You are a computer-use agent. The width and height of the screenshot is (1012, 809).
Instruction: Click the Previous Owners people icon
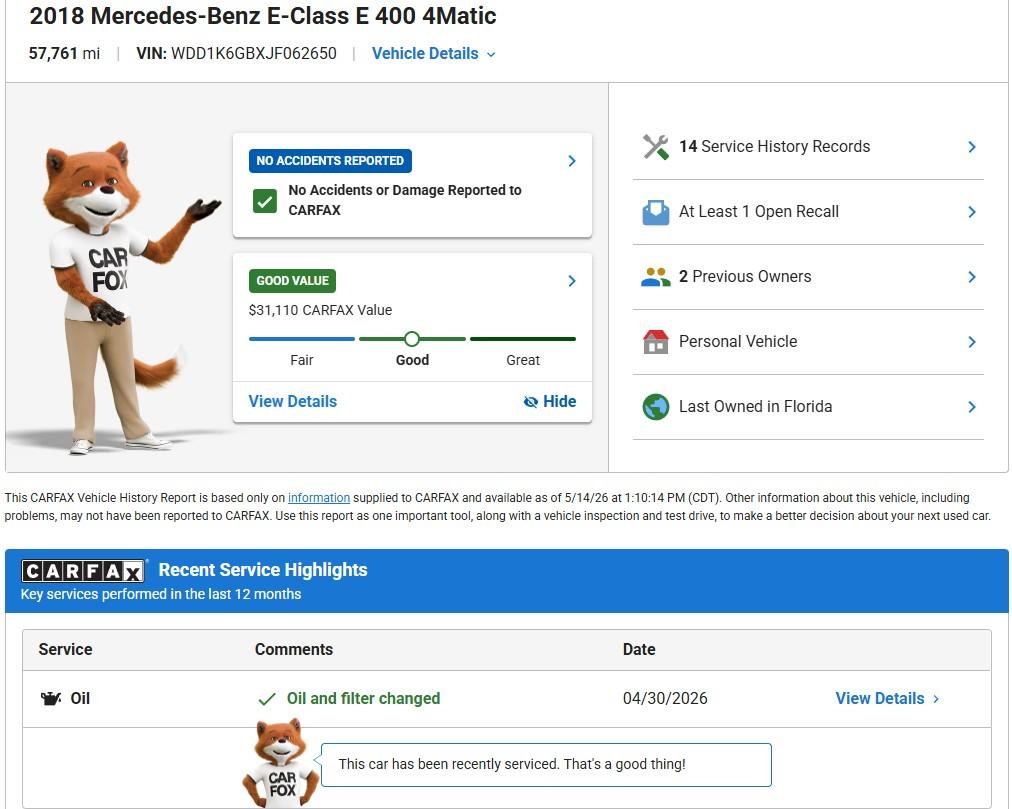pyautogui.click(x=656, y=277)
